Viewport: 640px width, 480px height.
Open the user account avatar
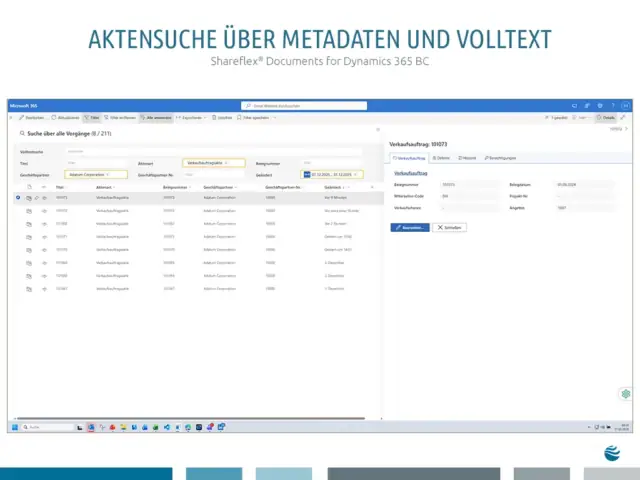click(x=625, y=106)
